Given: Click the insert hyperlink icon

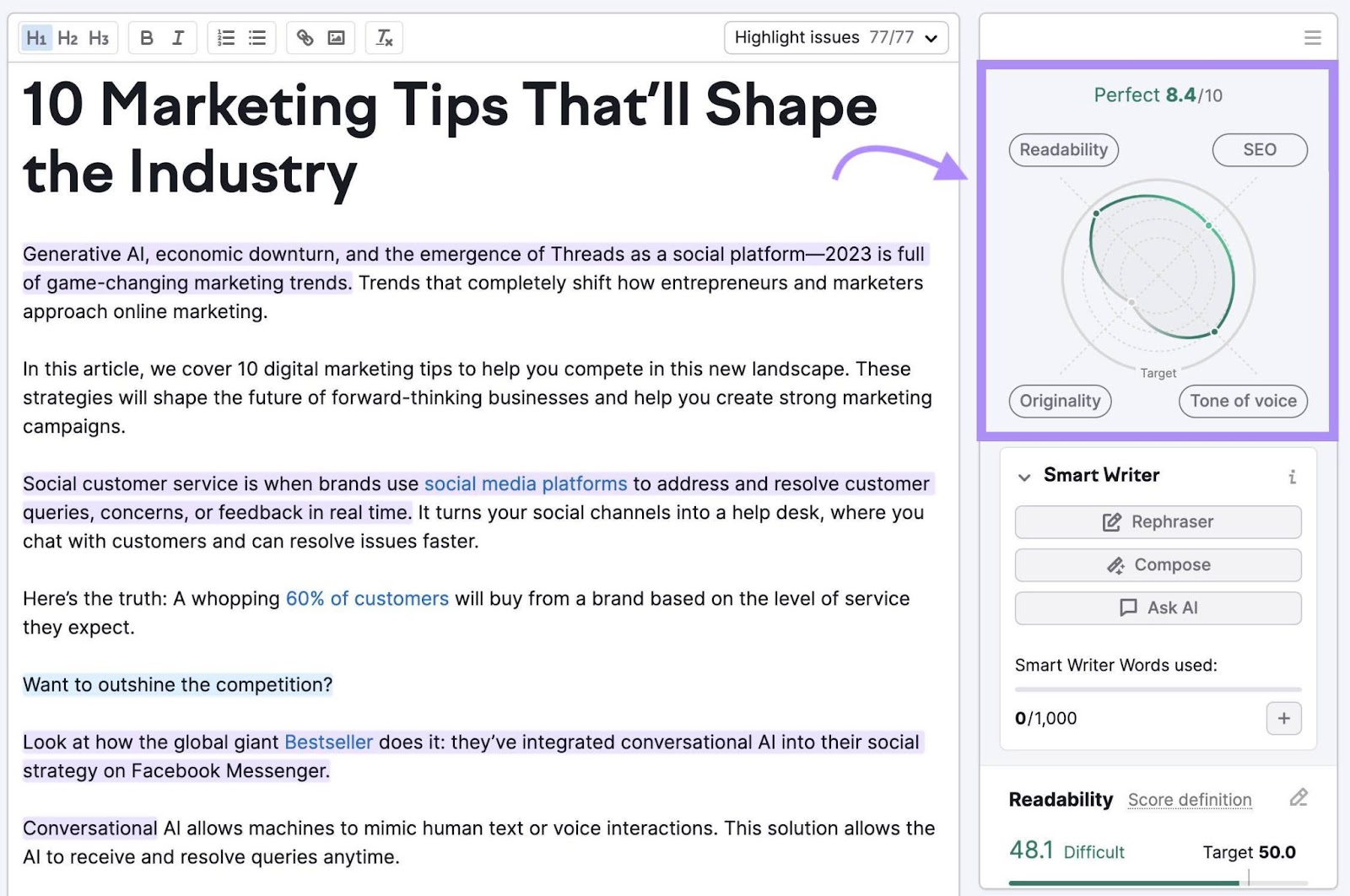Looking at the screenshot, I should click(305, 37).
